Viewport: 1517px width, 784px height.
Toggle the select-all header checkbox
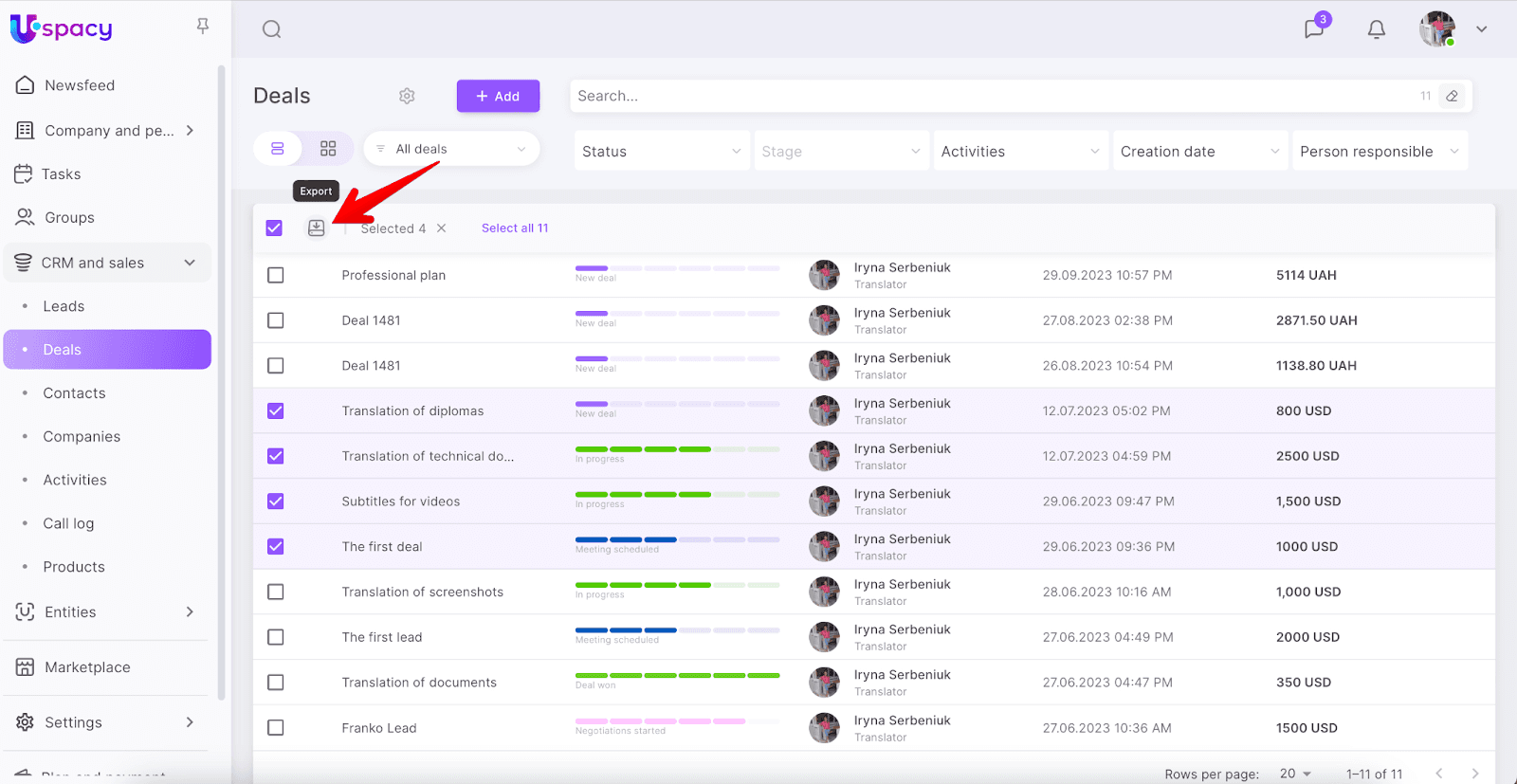274,228
